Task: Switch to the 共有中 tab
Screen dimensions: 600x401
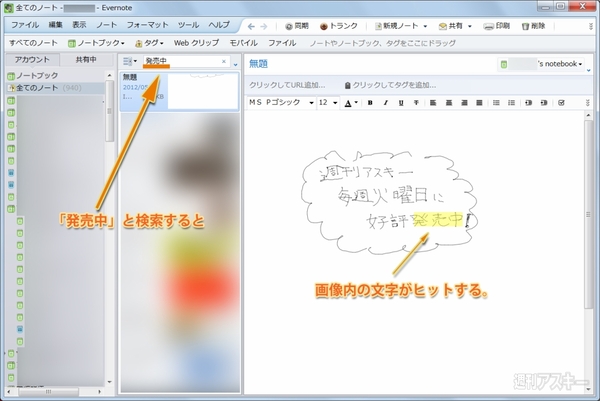Action: coord(86,60)
